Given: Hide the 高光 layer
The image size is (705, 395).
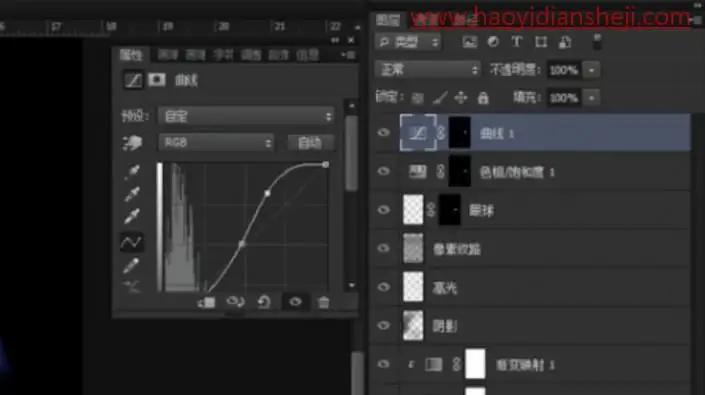Looking at the screenshot, I should [x=383, y=287].
